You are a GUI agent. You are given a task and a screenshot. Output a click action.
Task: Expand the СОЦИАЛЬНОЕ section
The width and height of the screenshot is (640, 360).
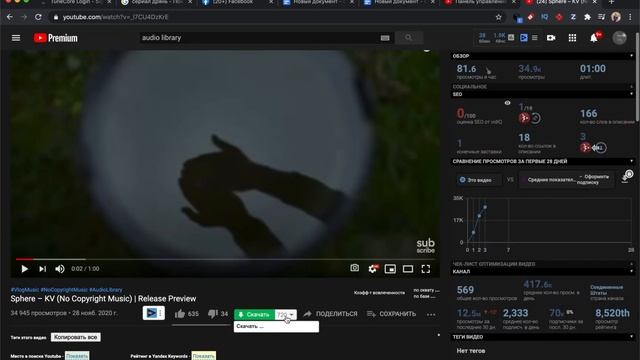point(631,87)
